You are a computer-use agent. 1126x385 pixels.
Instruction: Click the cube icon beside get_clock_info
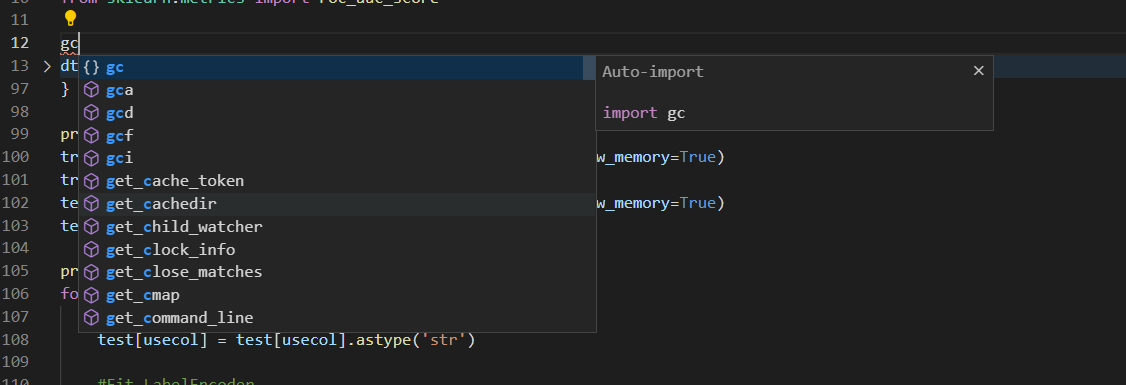coord(91,250)
